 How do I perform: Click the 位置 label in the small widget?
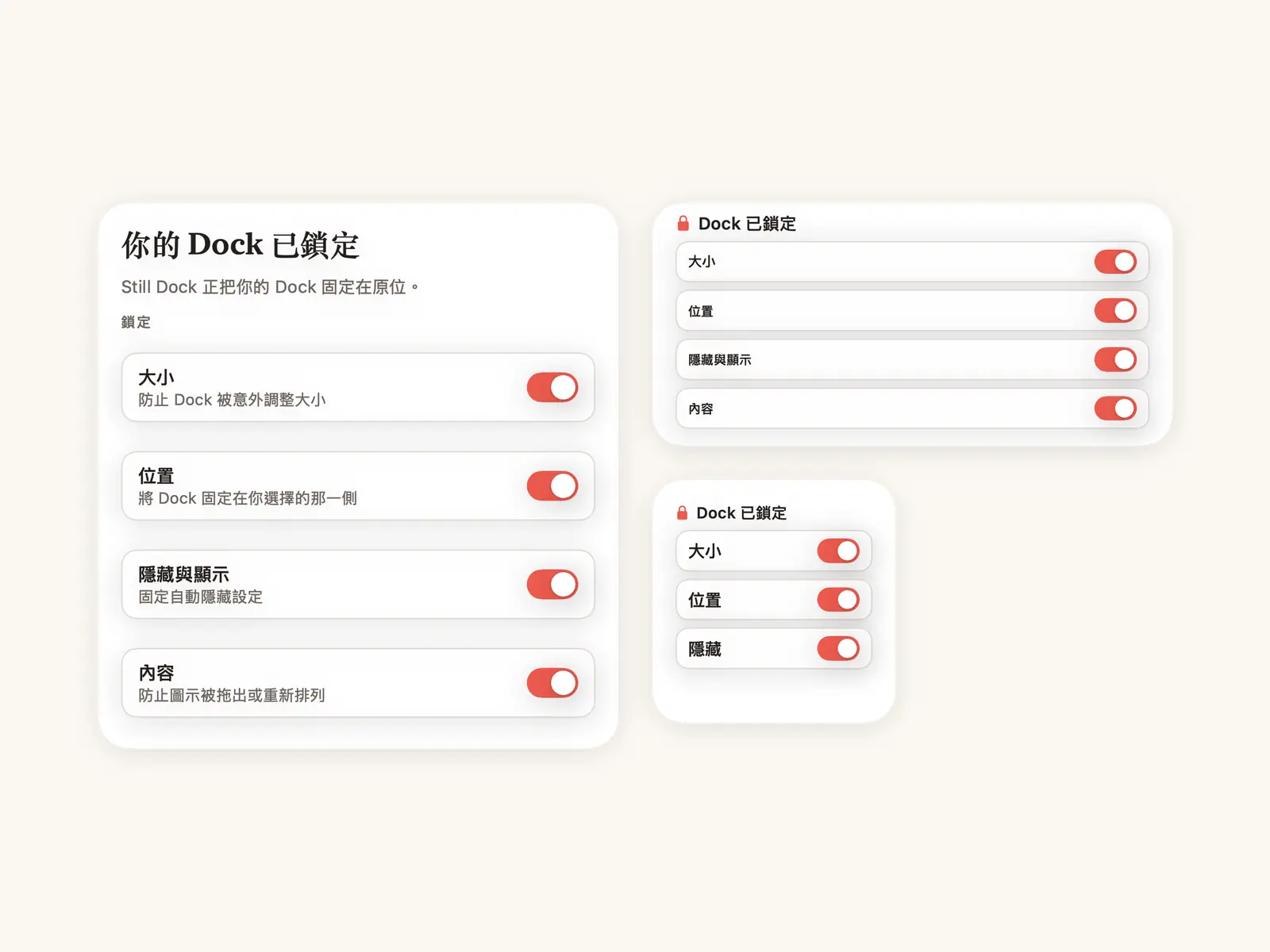[705, 601]
